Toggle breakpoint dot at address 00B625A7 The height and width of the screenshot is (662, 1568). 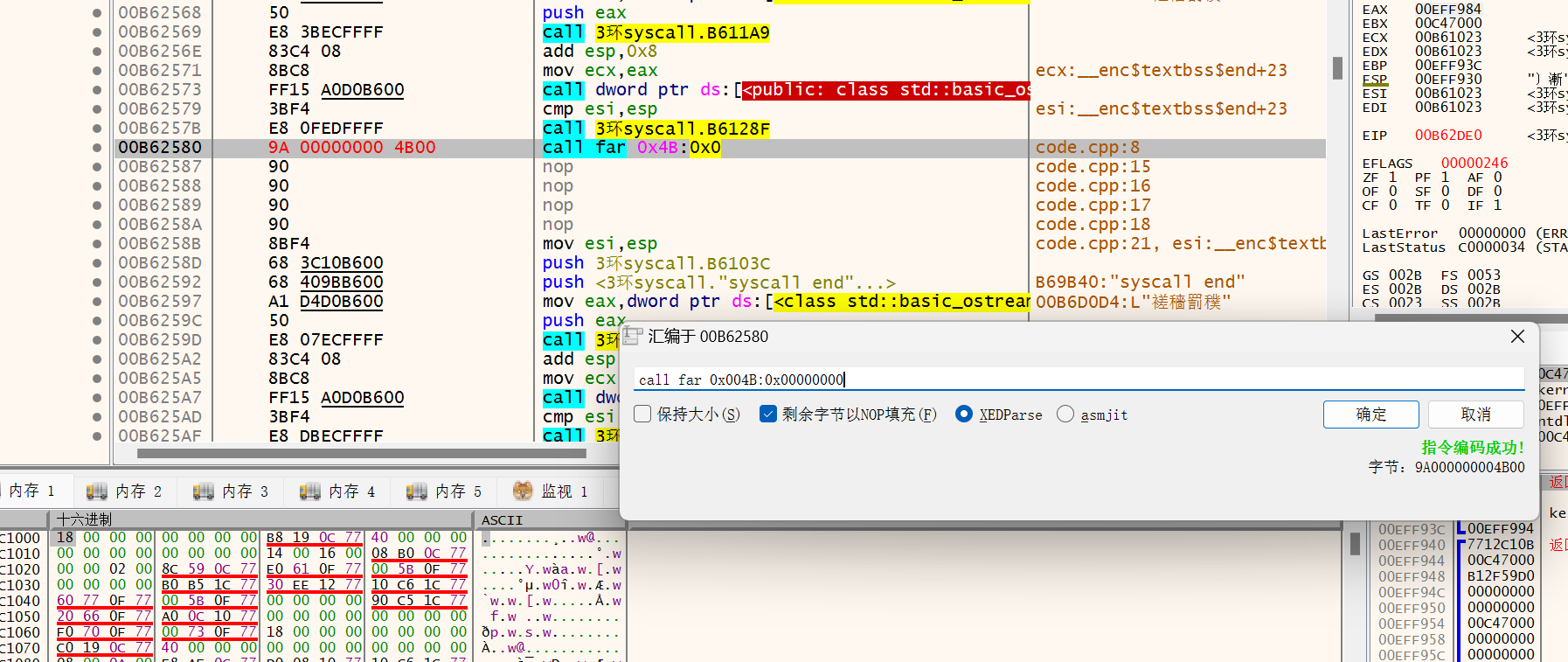coord(97,398)
